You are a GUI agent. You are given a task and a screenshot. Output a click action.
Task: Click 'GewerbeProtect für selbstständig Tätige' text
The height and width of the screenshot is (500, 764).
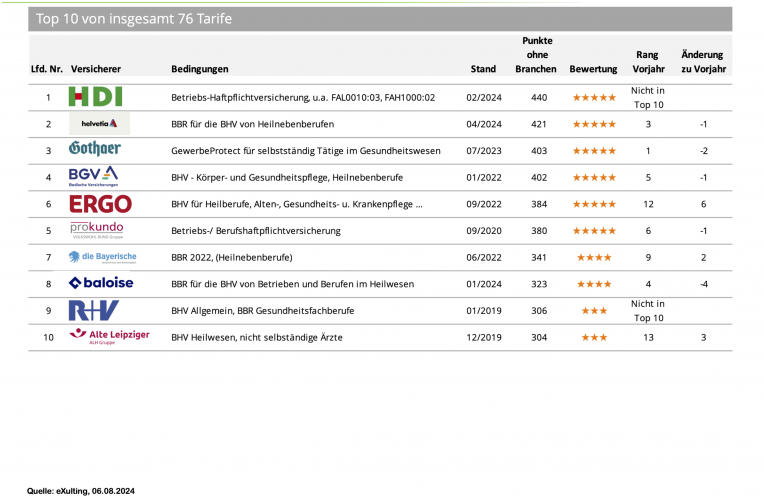(257, 151)
